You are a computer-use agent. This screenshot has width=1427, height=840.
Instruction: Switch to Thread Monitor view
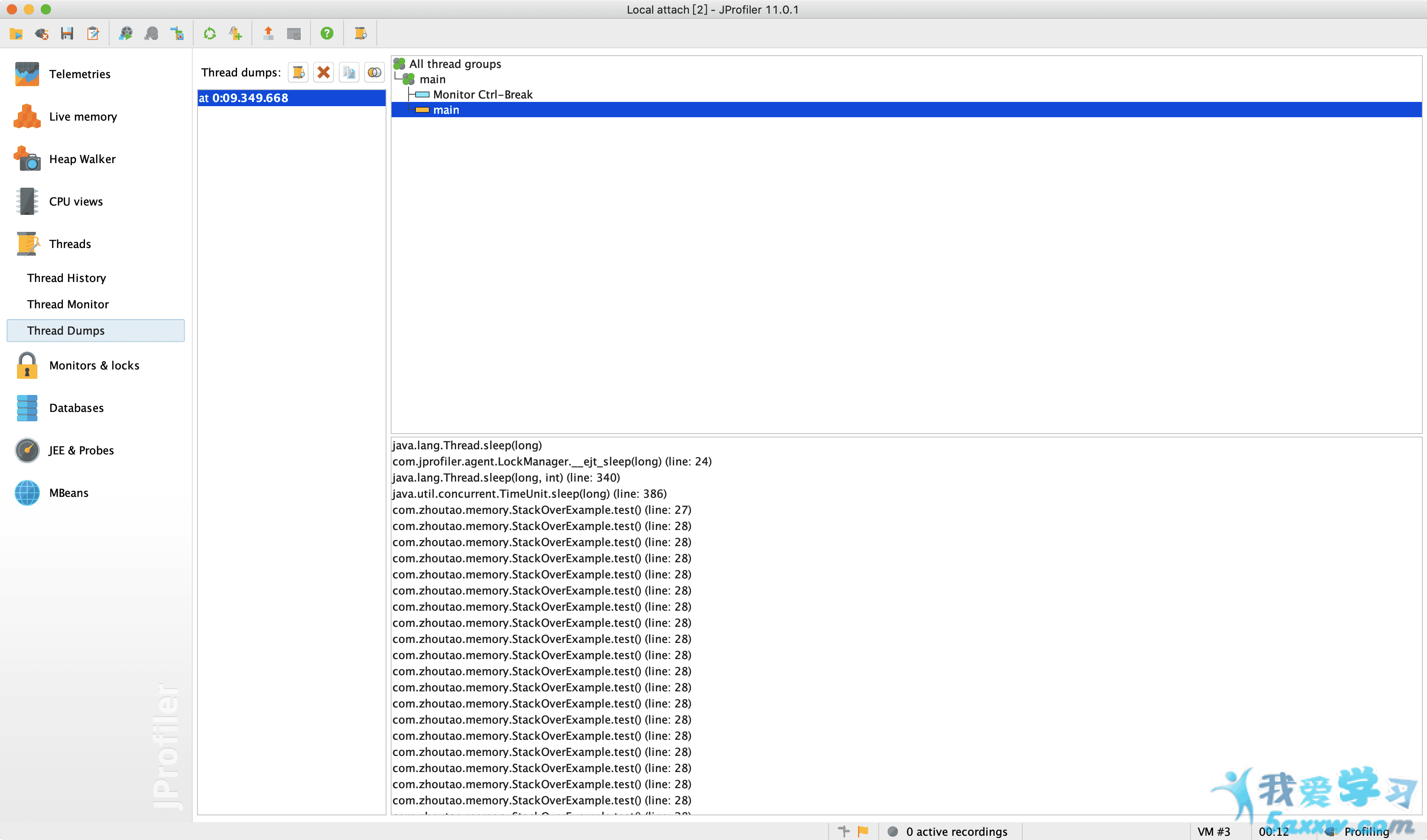[x=68, y=304]
